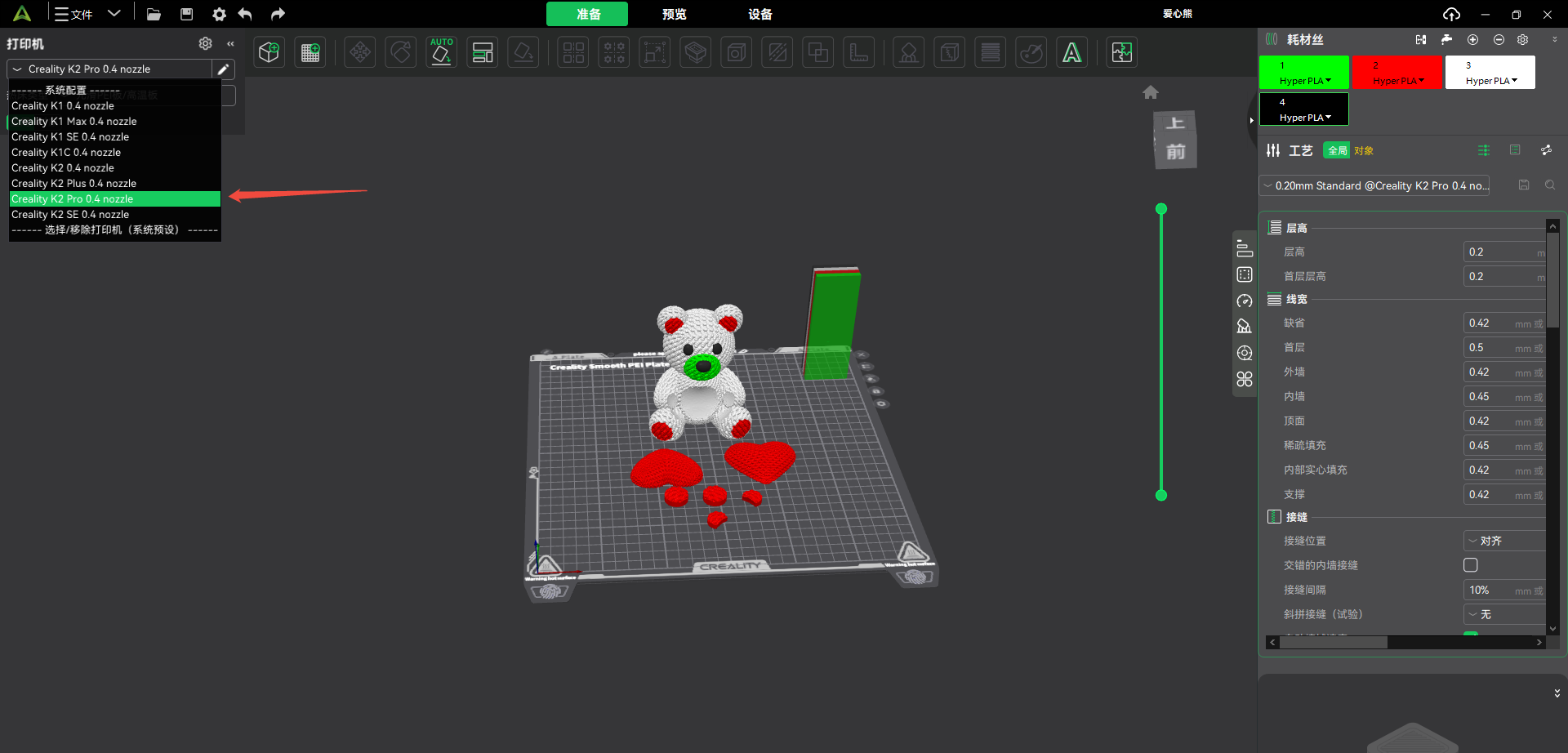The image size is (1568, 753).
Task: Select the Measure tool (ruler icon)
Action: 859,52
